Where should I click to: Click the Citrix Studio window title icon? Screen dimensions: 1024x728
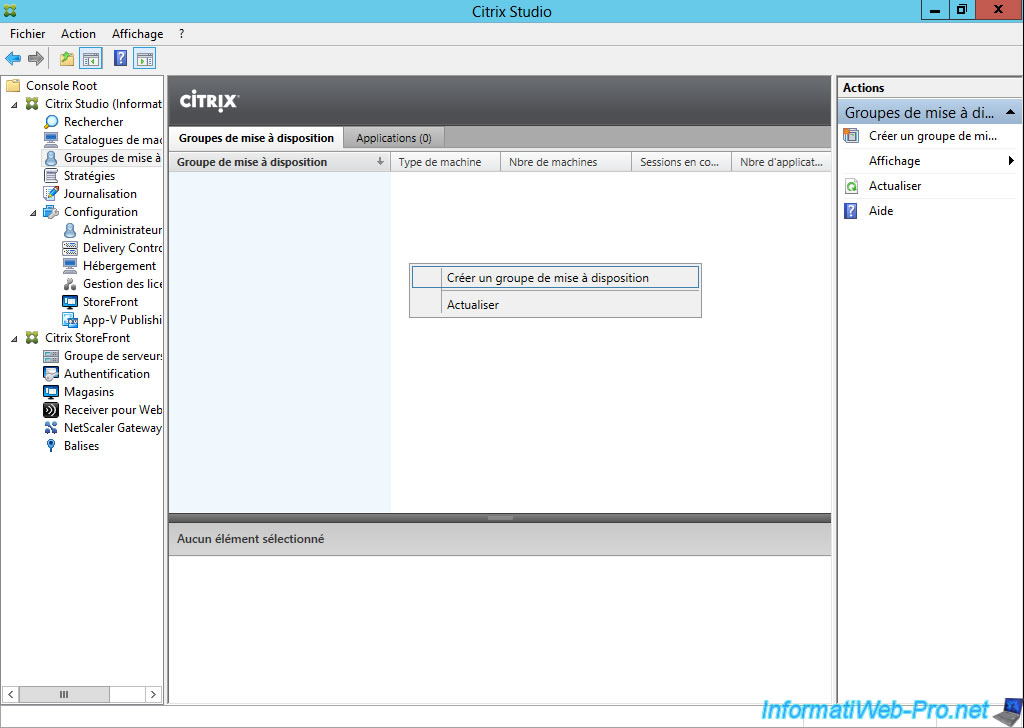pos(10,11)
